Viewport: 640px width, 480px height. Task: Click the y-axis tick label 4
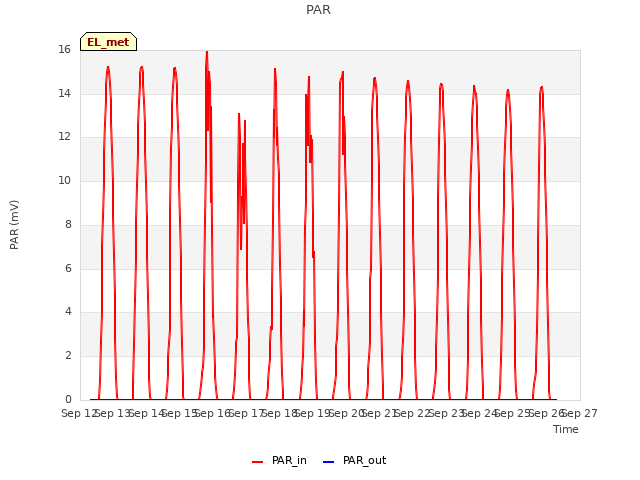click(68, 311)
